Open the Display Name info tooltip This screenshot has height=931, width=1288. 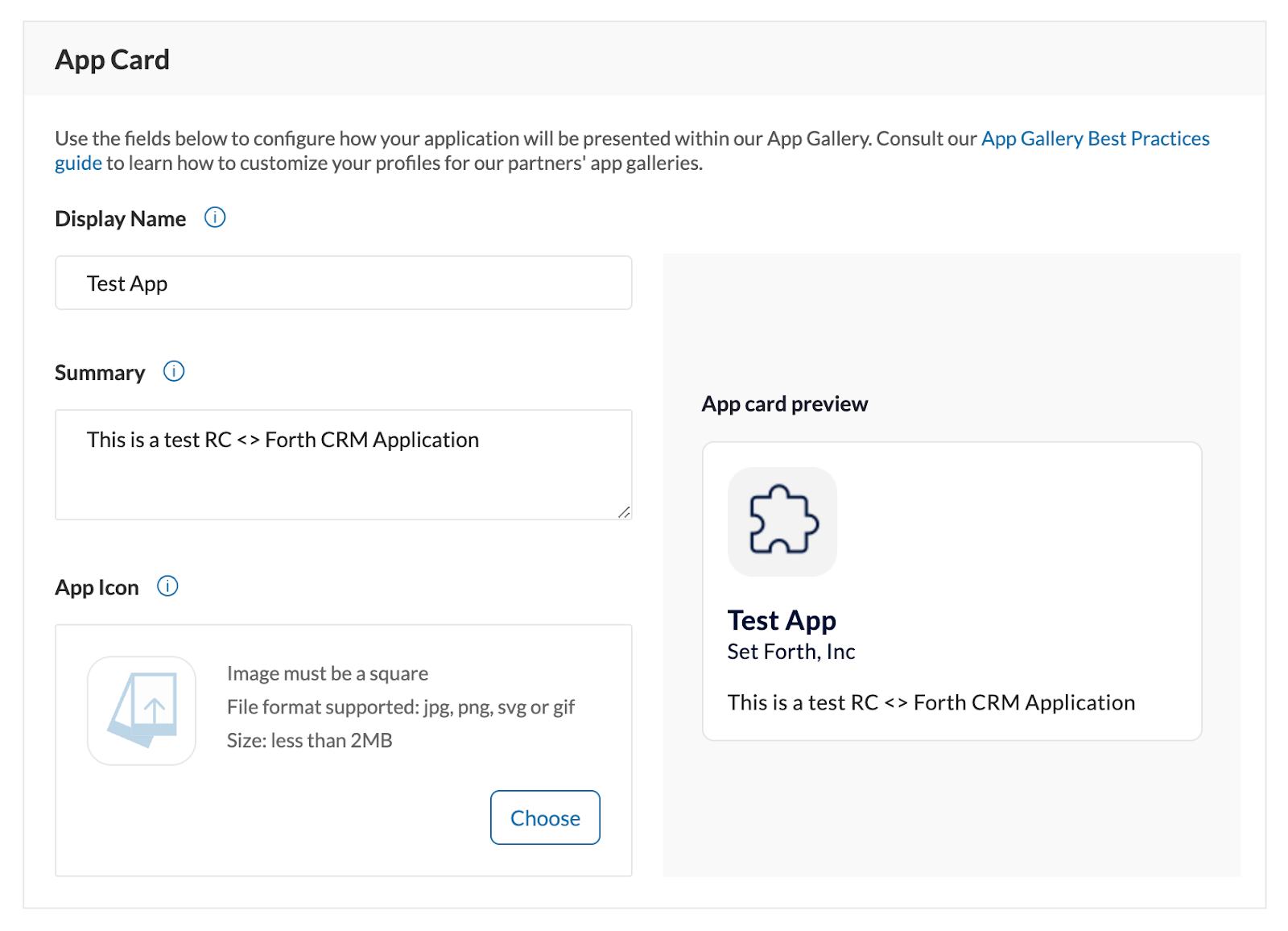[214, 217]
